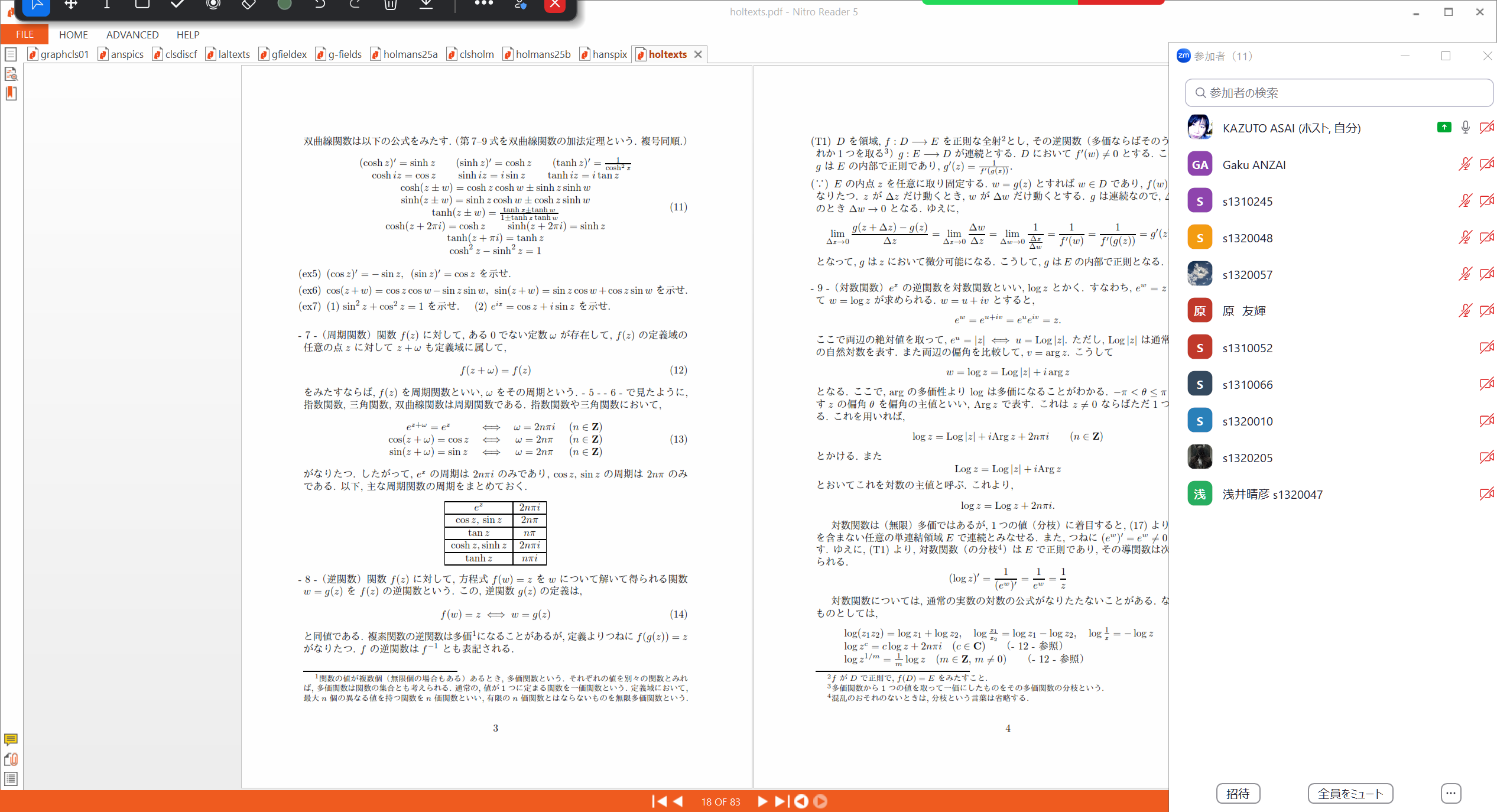Open the comments panel in left sidebar
Viewport: 1497px width, 812px height.
tap(11, 739)
